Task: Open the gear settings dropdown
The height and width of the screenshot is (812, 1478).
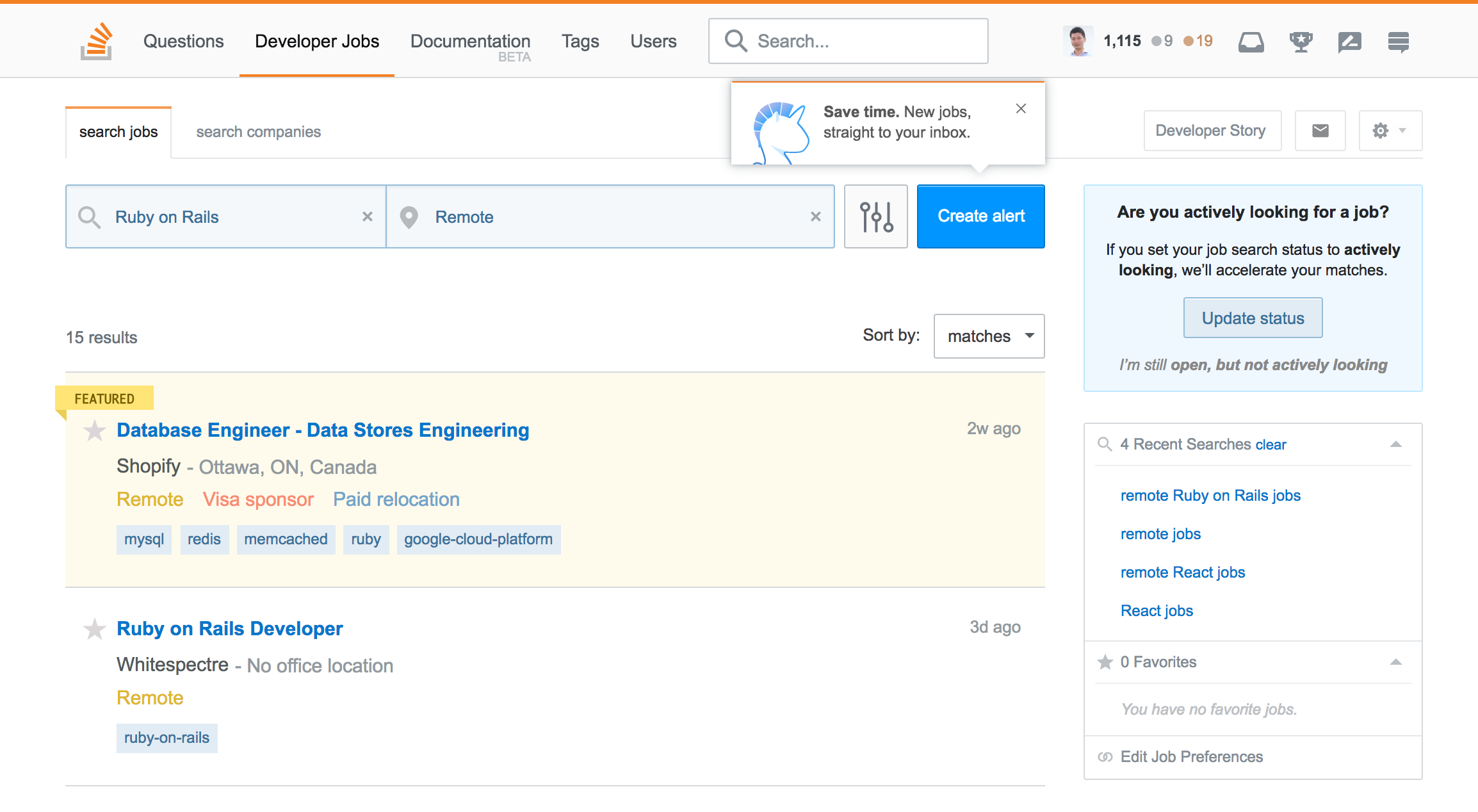Action: (x=1390, y=131)
